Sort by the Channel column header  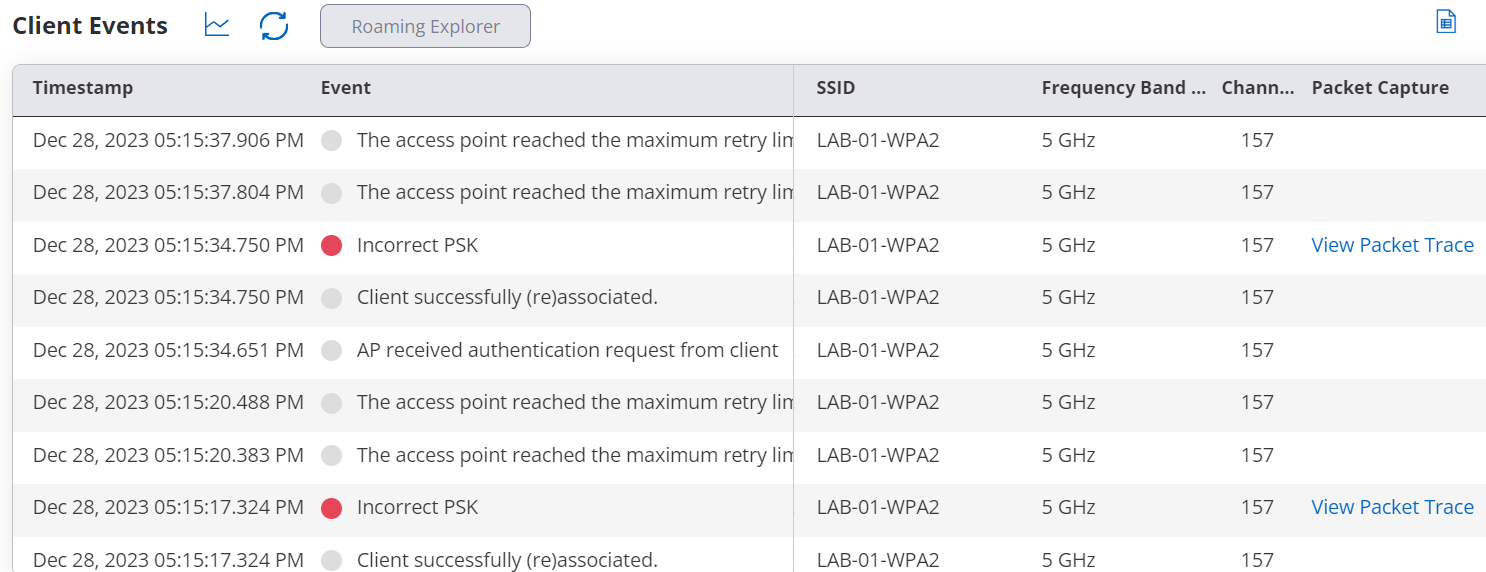(x=1257, y=88)
